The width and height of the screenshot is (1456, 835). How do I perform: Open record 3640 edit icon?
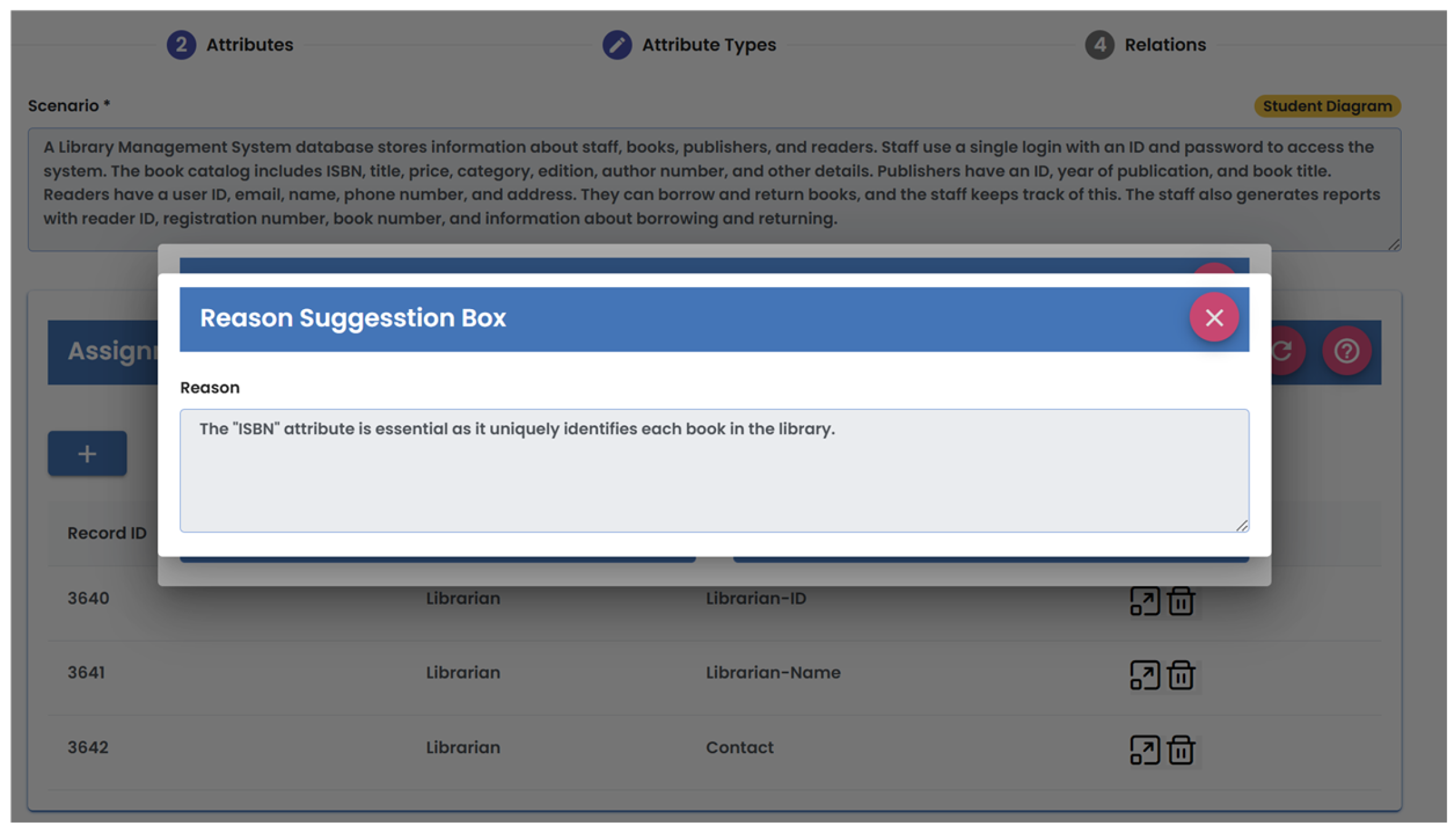point(1144,601)
